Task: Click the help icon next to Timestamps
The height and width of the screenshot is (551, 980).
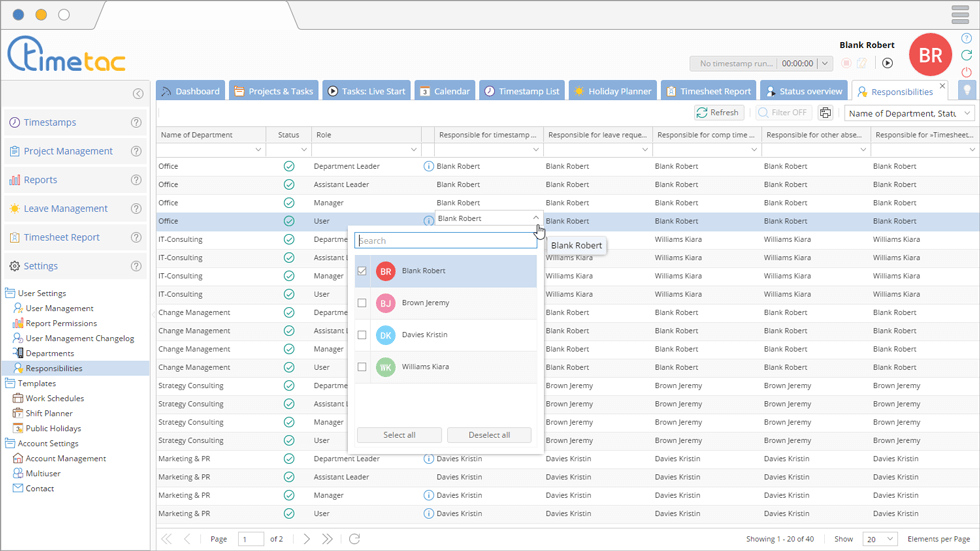Action: [136, 123]
